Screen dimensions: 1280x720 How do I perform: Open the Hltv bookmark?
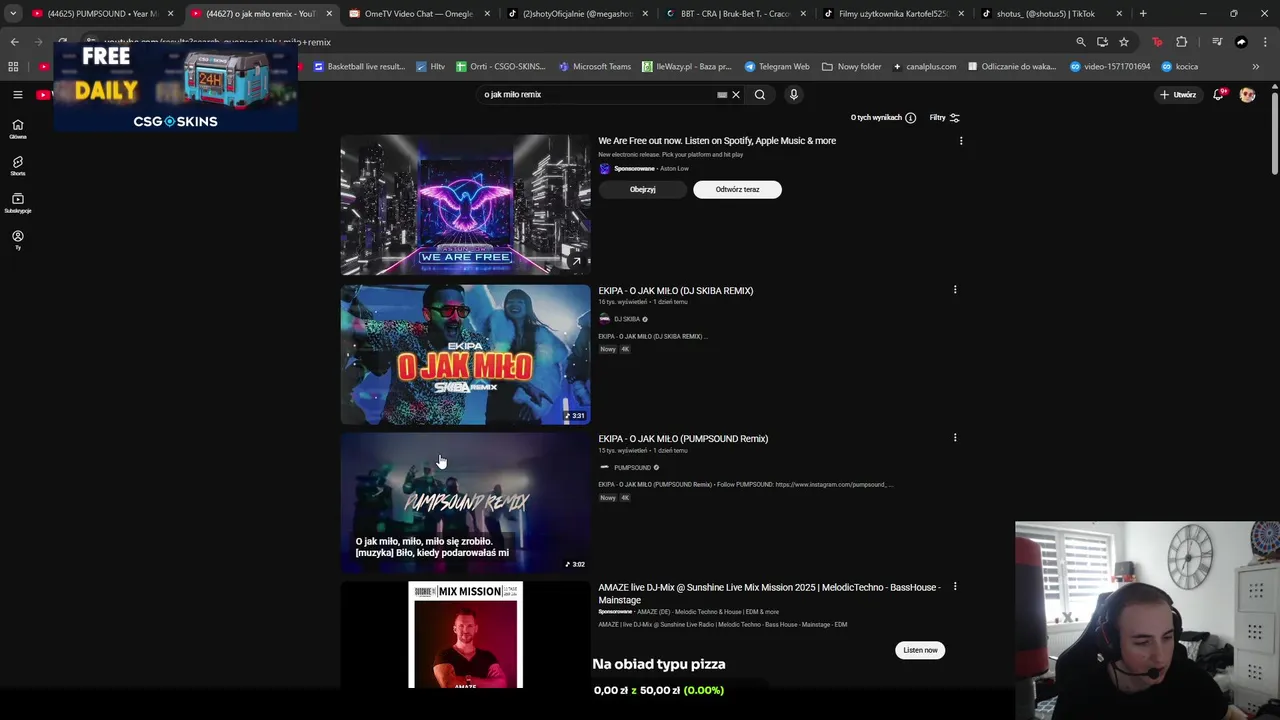[x=431, y=67]
